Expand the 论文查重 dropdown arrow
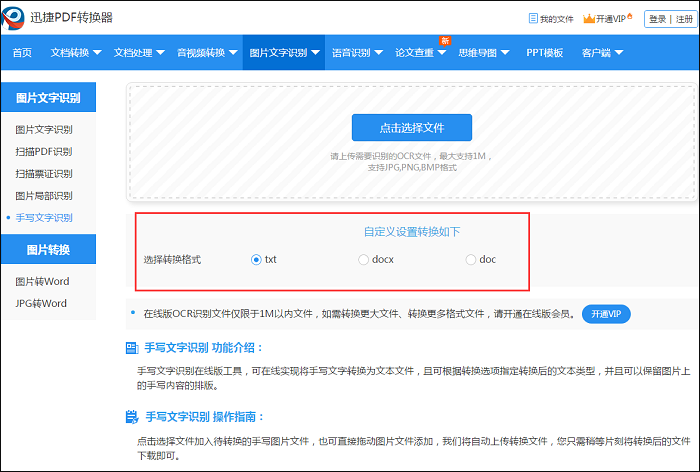 [x=442, y=53]
